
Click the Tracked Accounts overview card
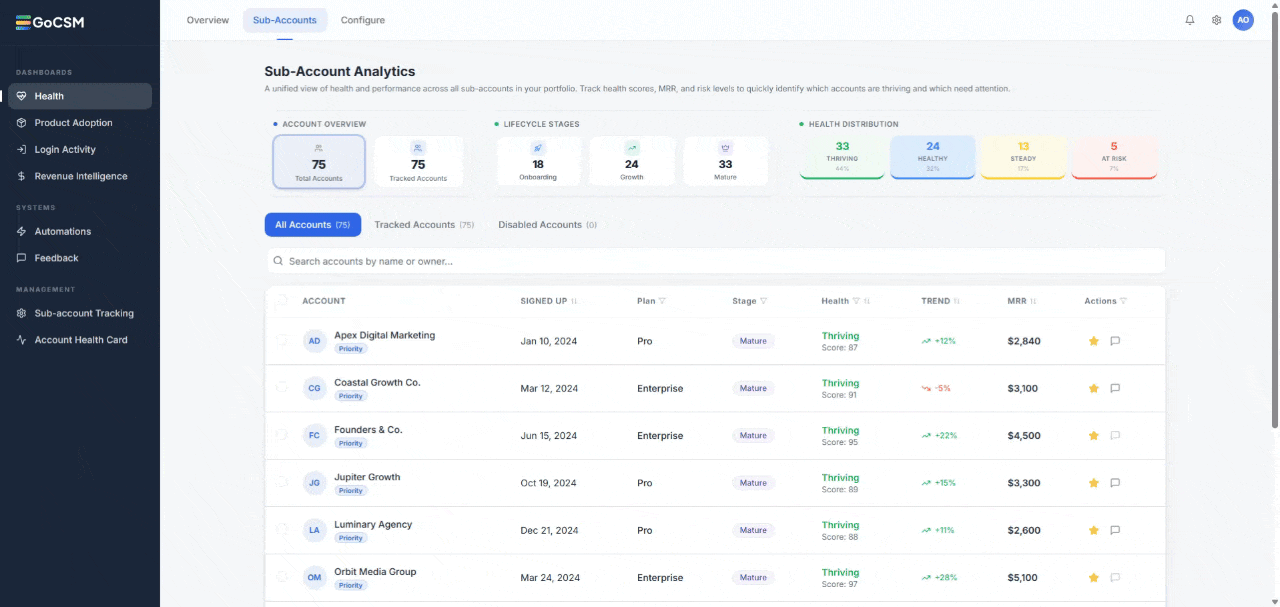pos(418,161)
